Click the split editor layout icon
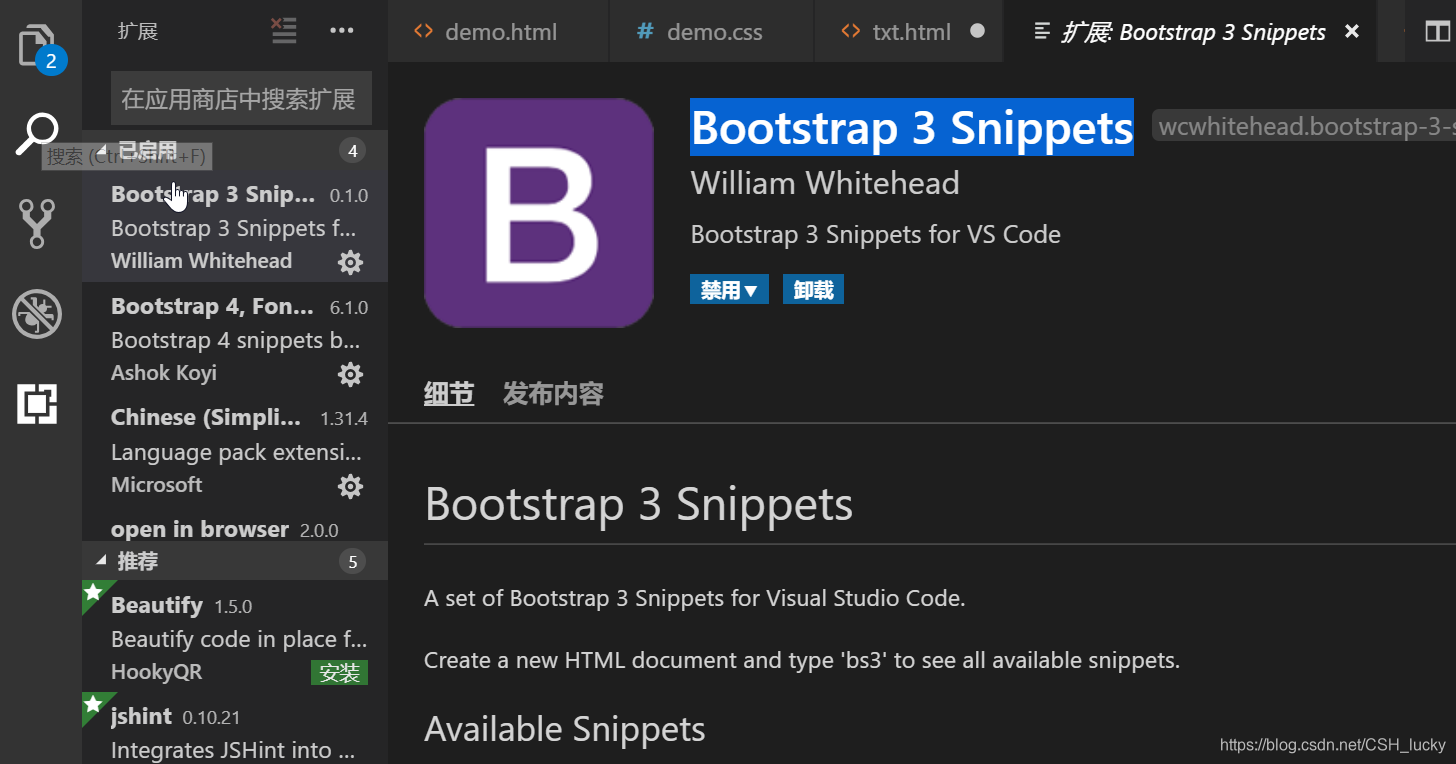 pos(1437,31)
